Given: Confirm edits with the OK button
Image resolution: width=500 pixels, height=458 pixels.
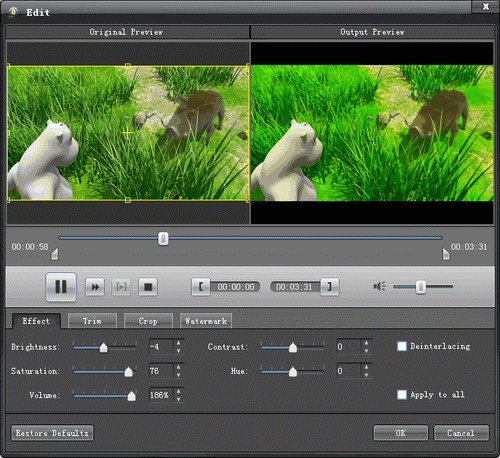Looking at the screenshot, I should (400, 433).
